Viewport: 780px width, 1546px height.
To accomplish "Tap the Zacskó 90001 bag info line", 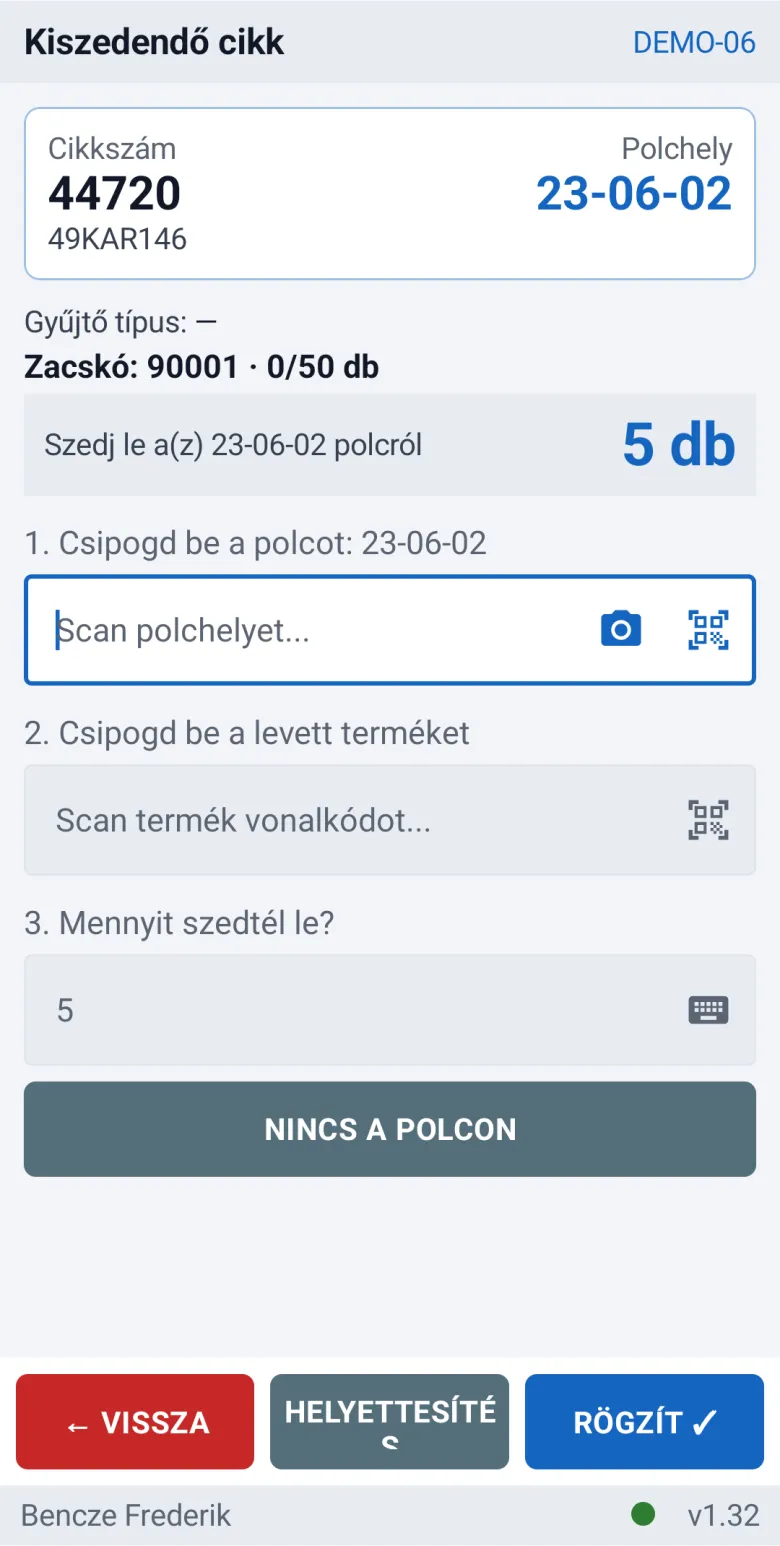I will click(x=202, y=367).
